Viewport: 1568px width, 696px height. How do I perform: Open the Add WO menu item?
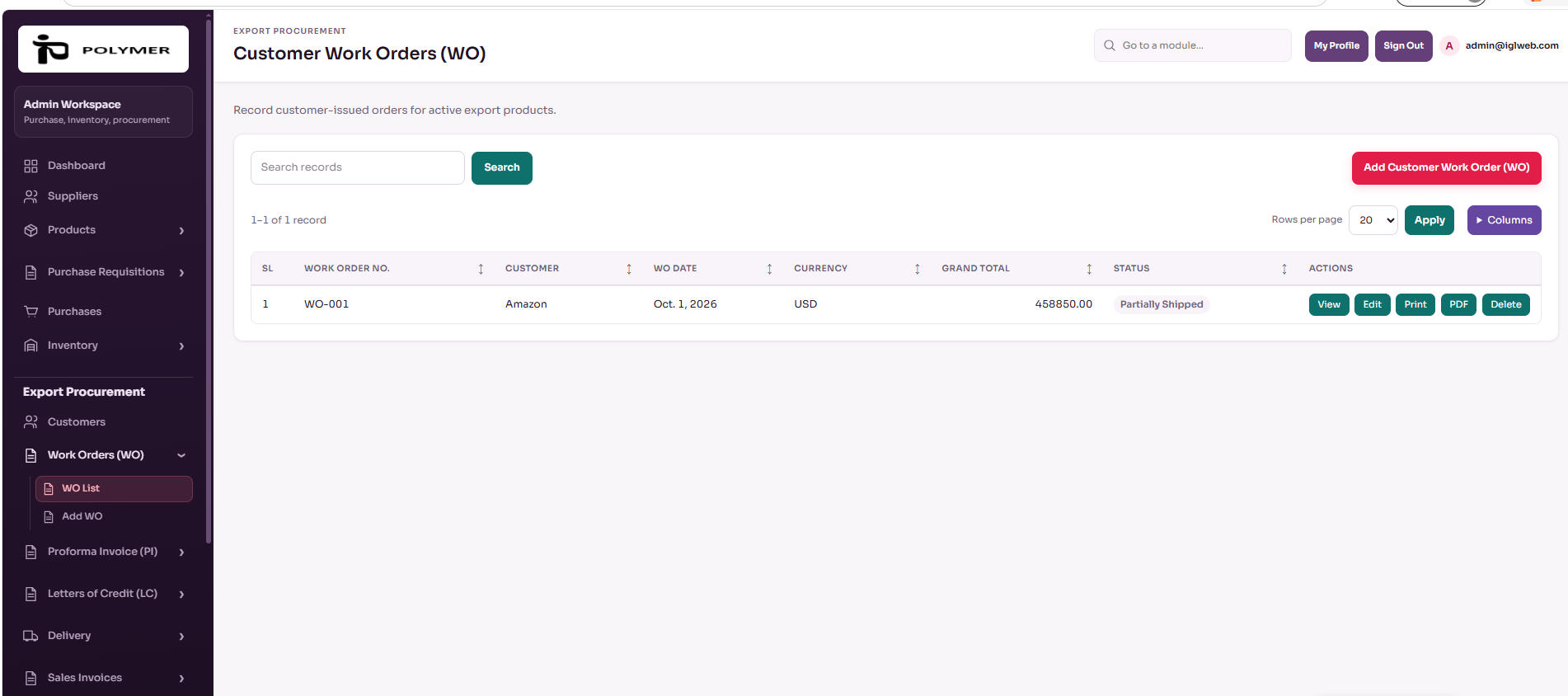114,516
